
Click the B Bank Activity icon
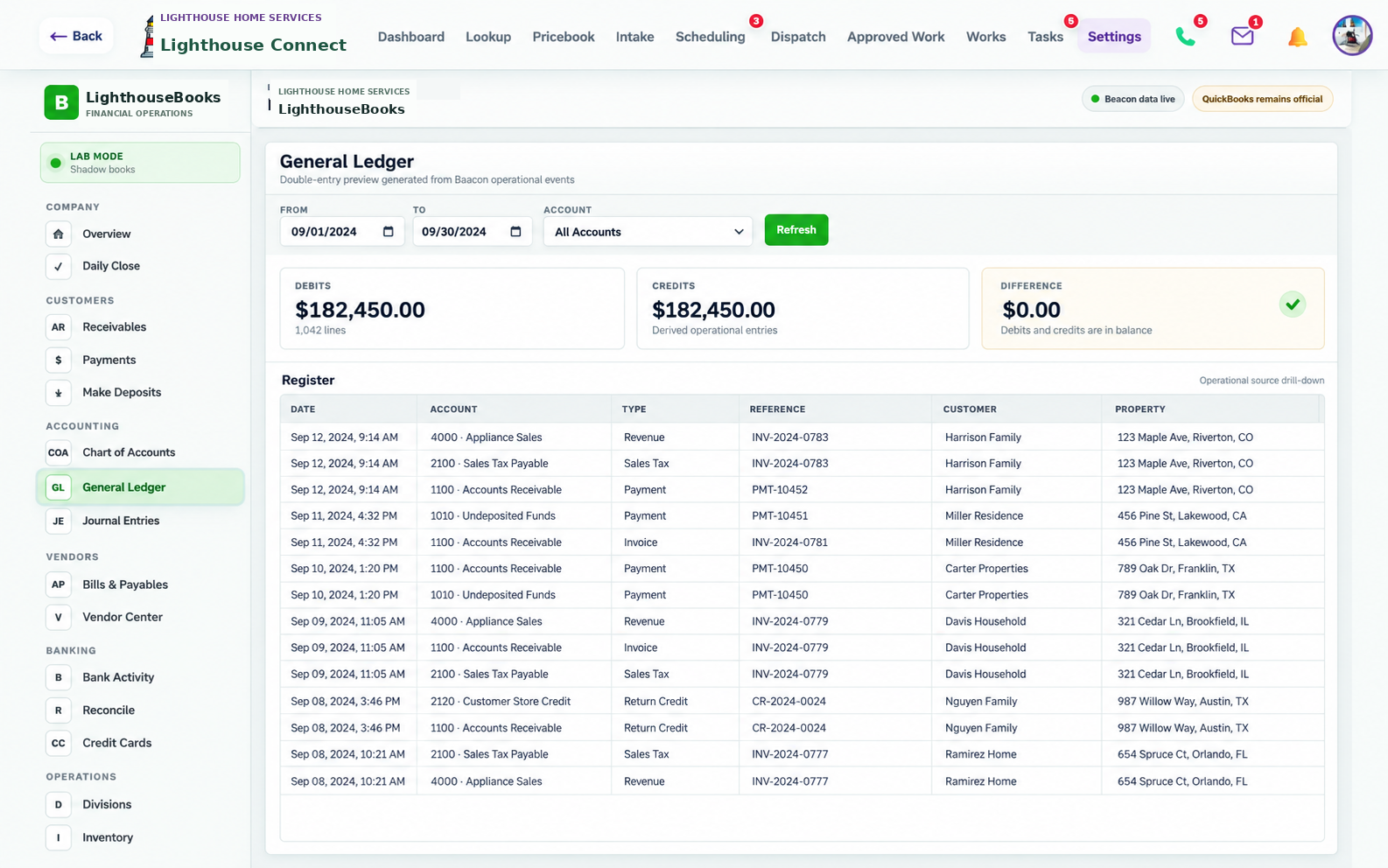[59, 677]
